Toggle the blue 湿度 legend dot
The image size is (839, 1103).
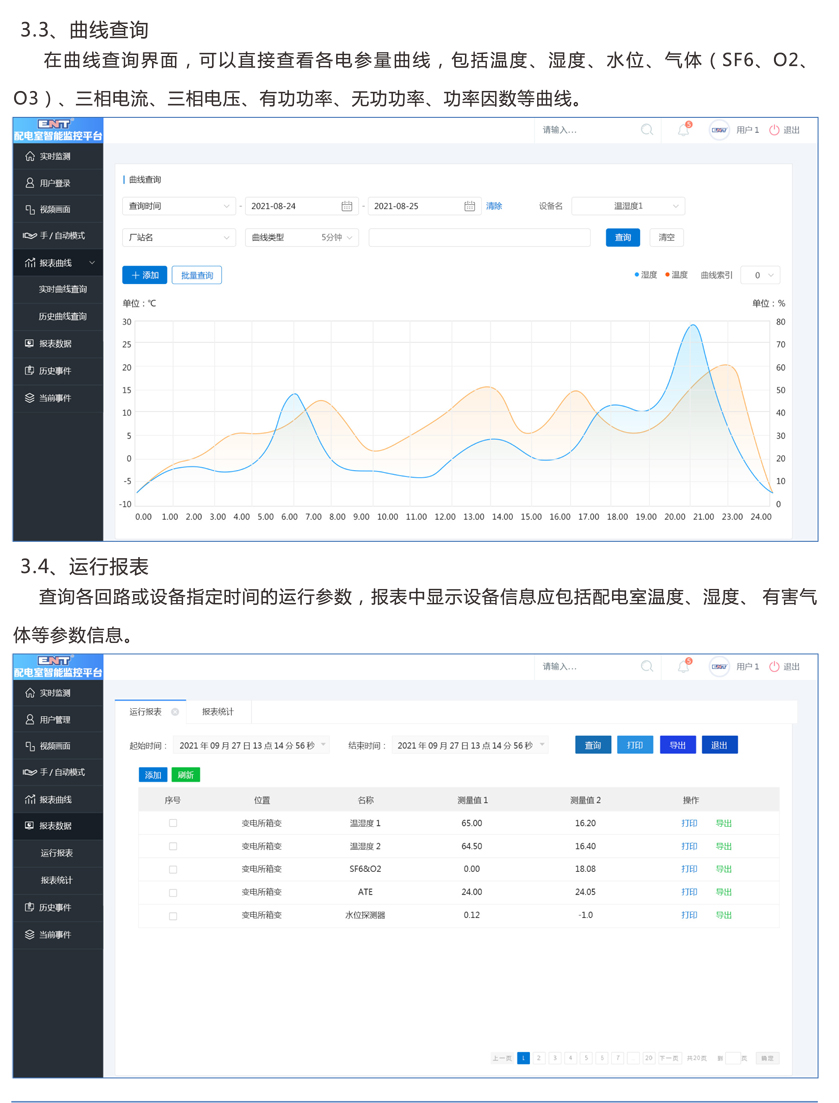point(637,275)
